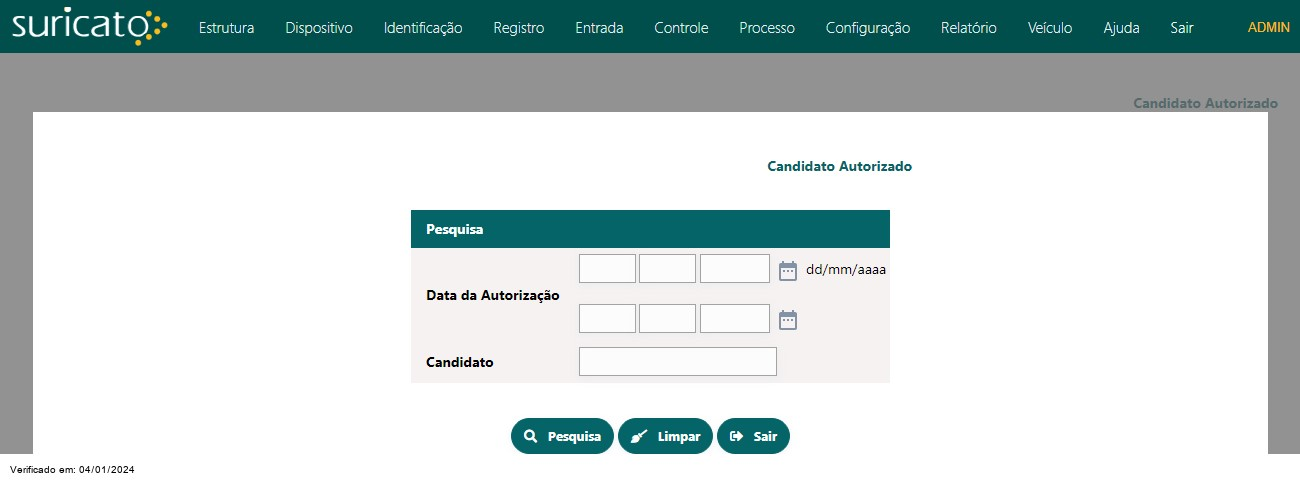
Task: Open the Registro menu
Action: point(519,28)
